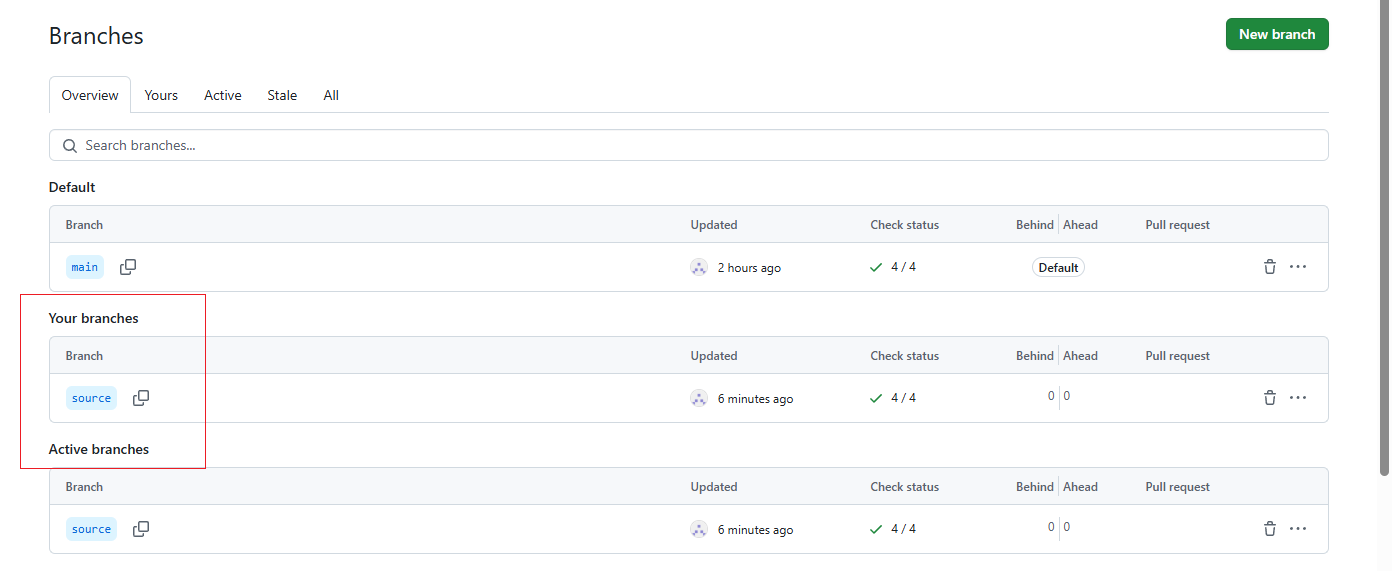Delete source branch in Active branches
The image size is (1392, 571).
tap(1270, 529)
